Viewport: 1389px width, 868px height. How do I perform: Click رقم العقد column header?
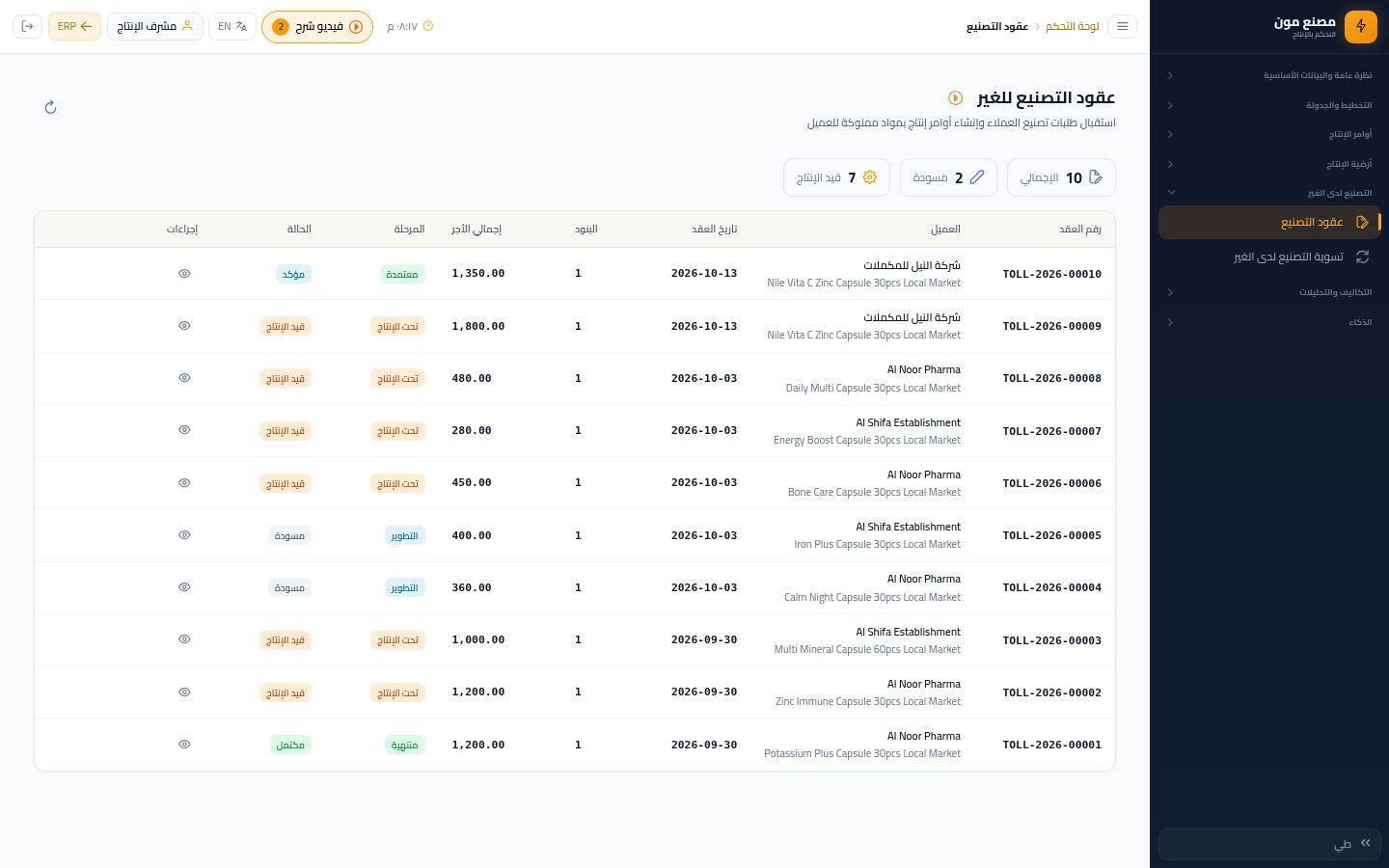coord(1080,230)
